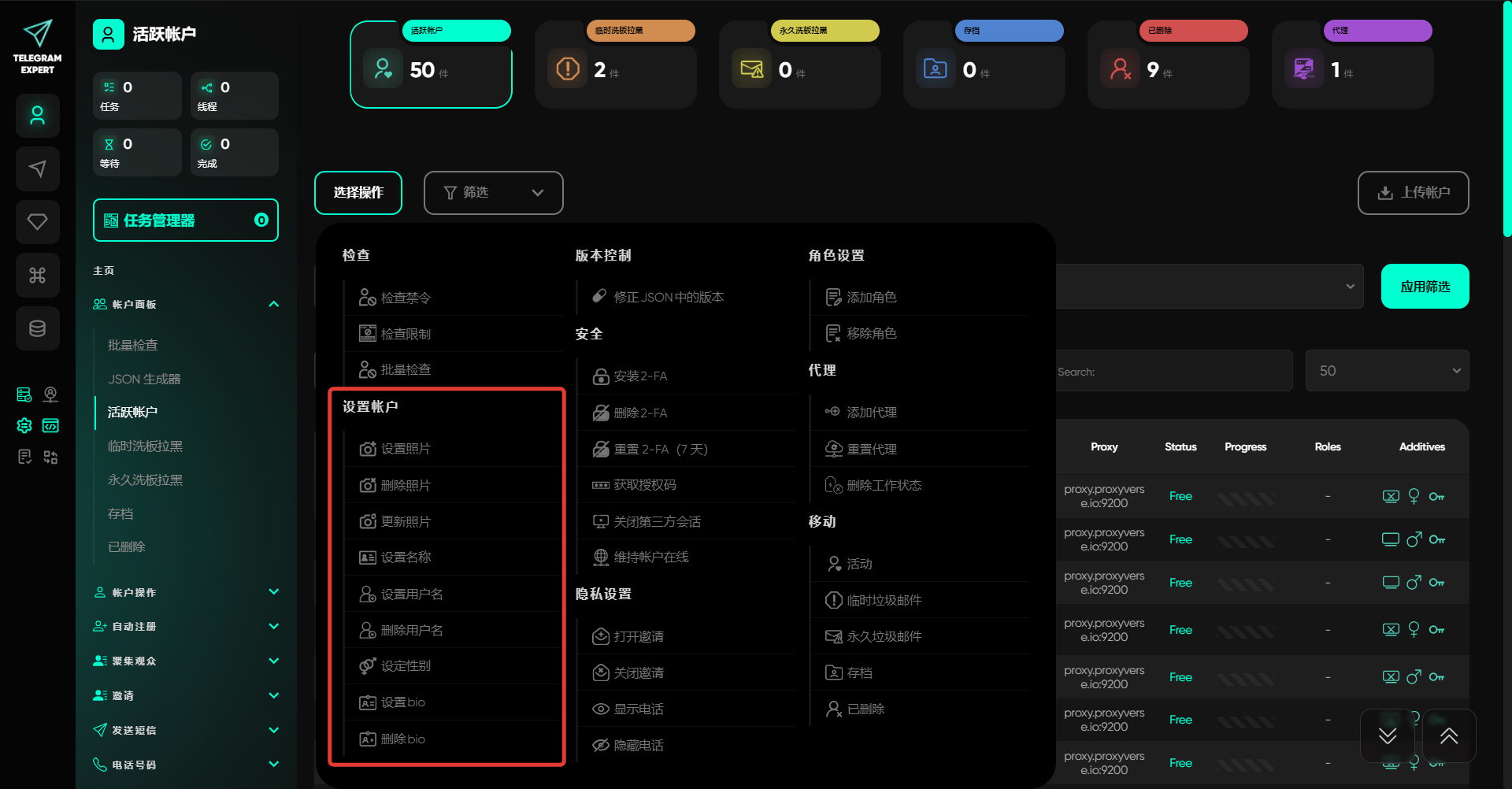Image resolution: width=1512 pixels, height=789 pixels.
Task: Open the page size dropdown showing 50
Action: 1387,371
